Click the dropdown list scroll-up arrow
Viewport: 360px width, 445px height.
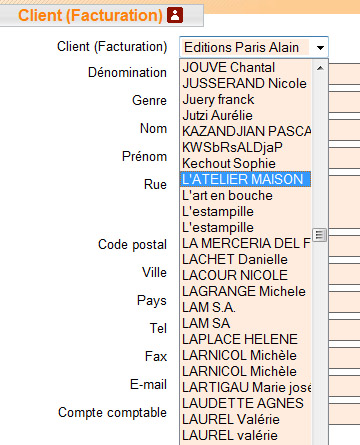(320, 68)
